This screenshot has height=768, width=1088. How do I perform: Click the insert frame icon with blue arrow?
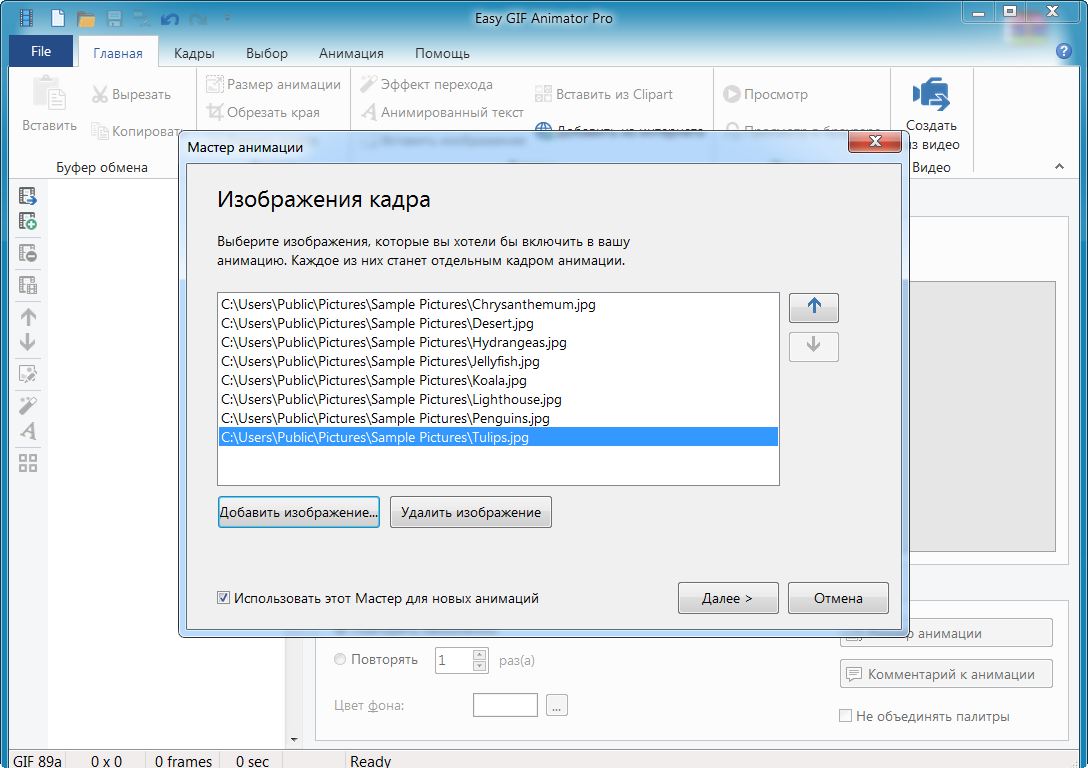pyautogui.click(x=28, y=196)
